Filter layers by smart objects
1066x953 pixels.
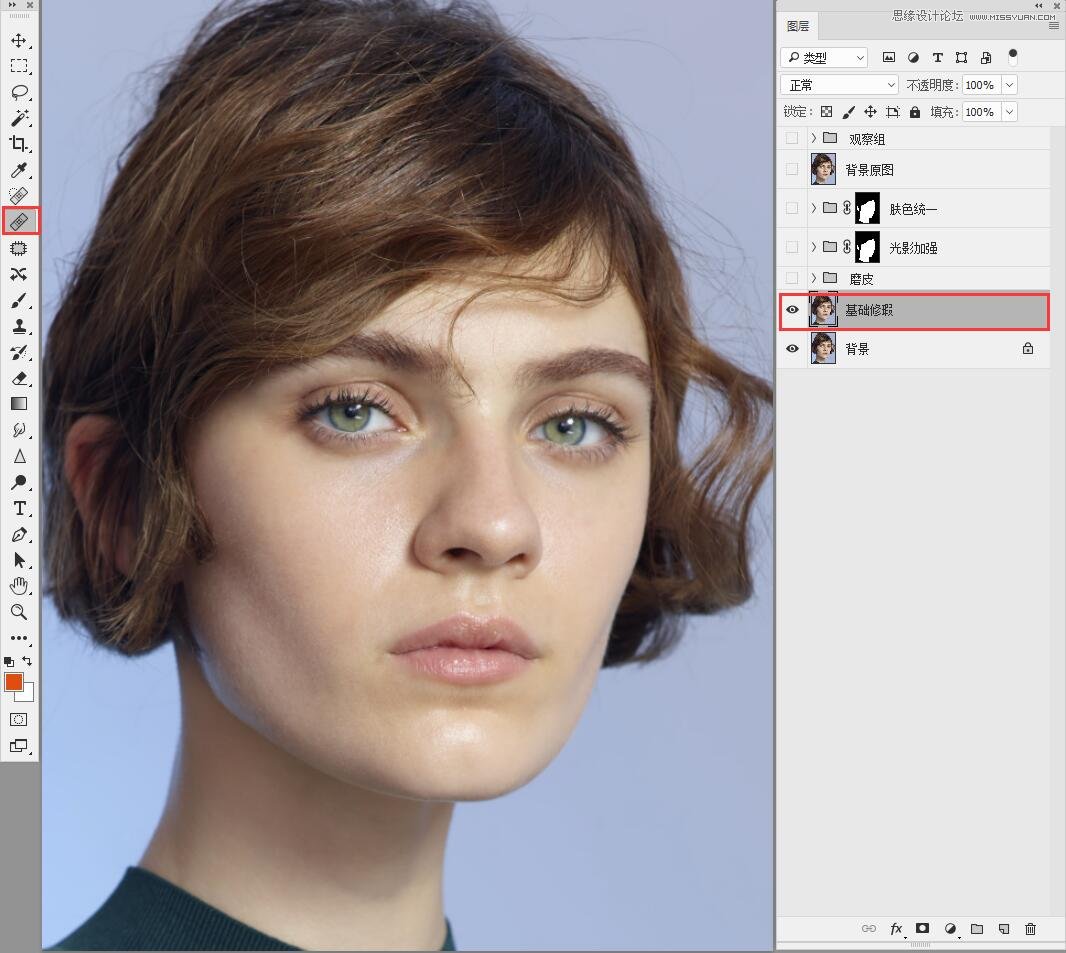(986, 58)
